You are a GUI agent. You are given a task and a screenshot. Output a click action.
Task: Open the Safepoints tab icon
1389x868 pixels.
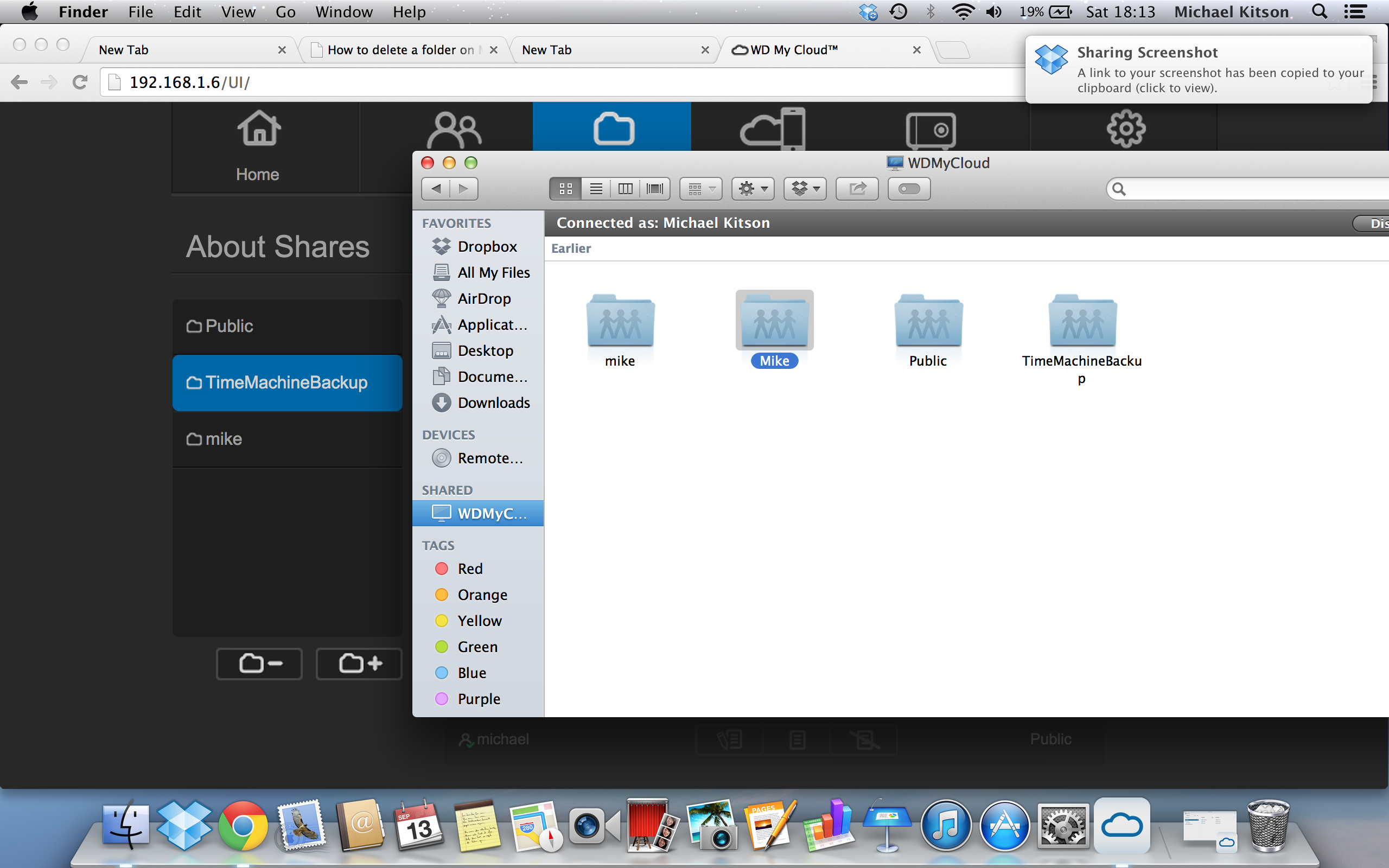pos(931,130)
